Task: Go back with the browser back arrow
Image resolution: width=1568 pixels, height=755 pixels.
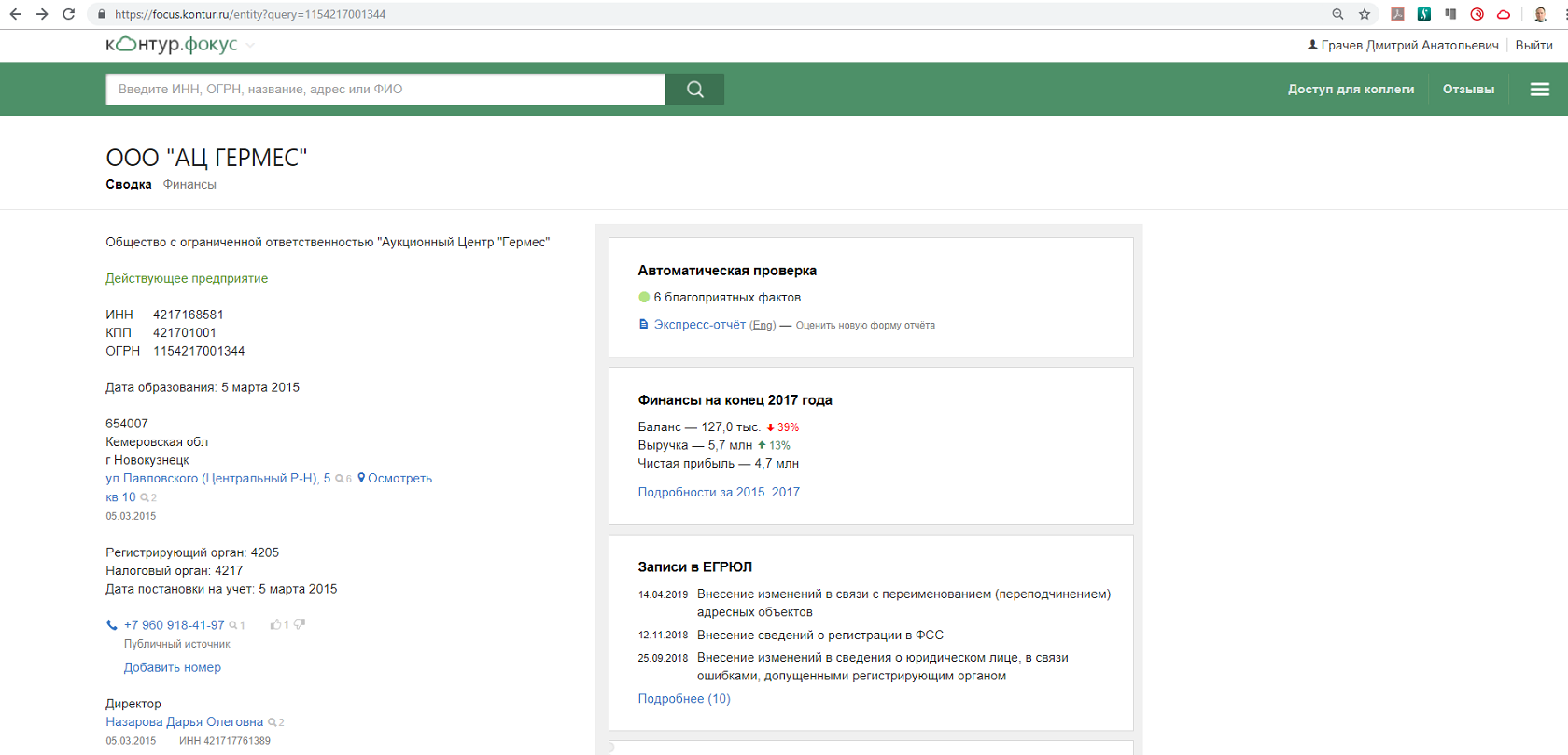Action: coord(16,14)
